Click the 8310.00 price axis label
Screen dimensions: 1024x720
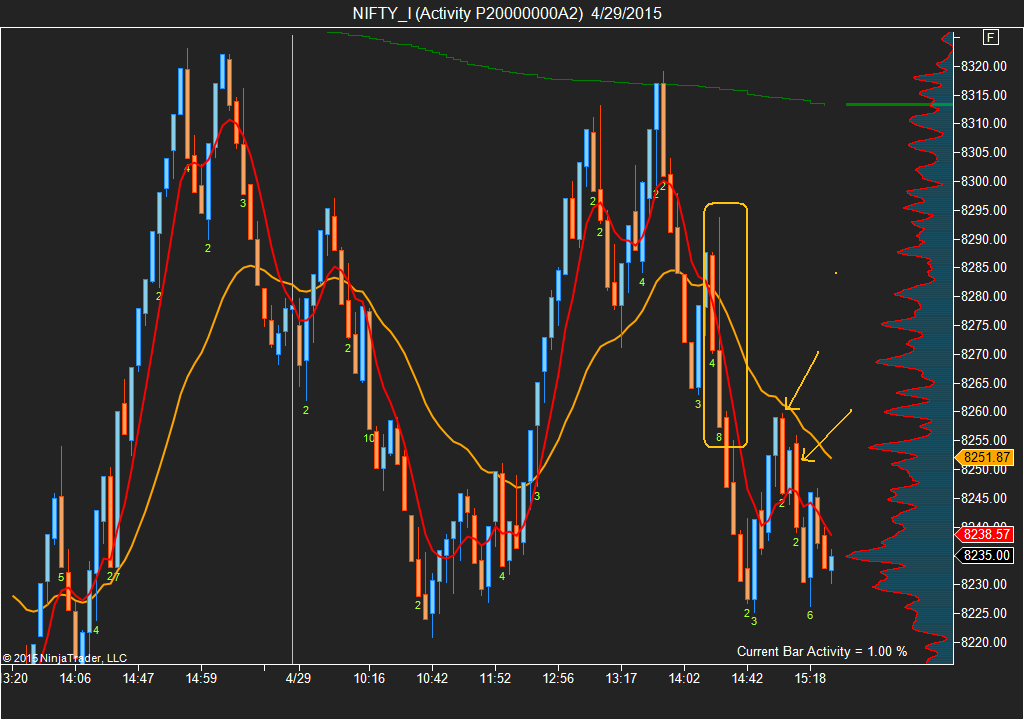(984, 123)
